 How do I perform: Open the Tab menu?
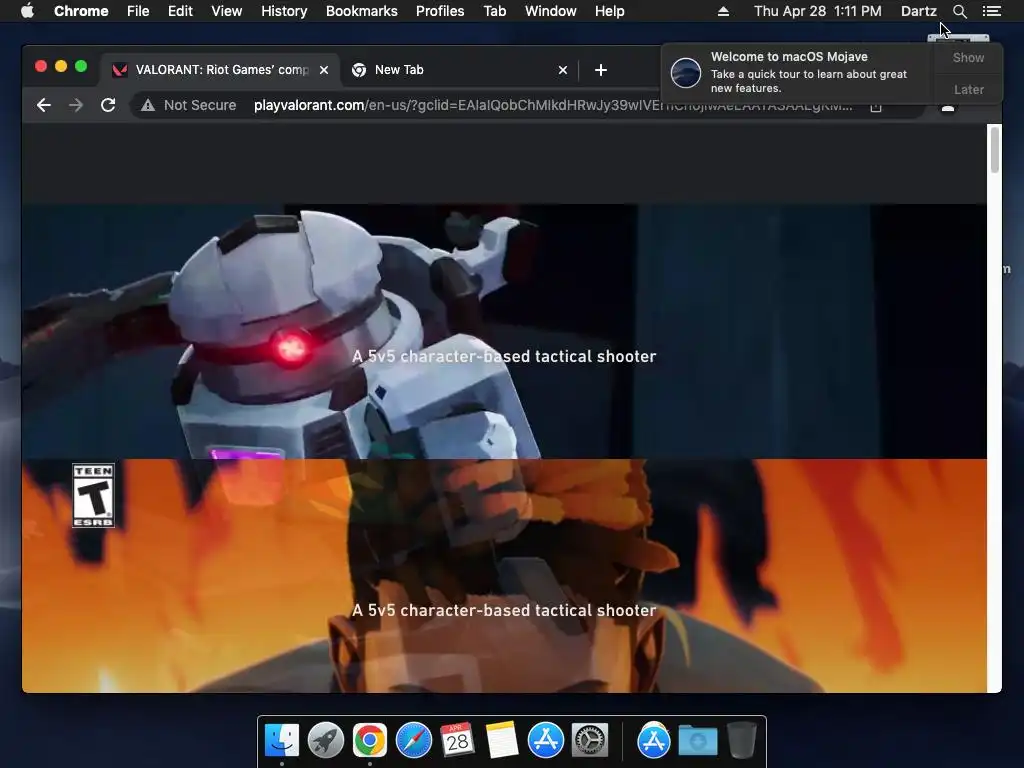[x=494, y=11]
